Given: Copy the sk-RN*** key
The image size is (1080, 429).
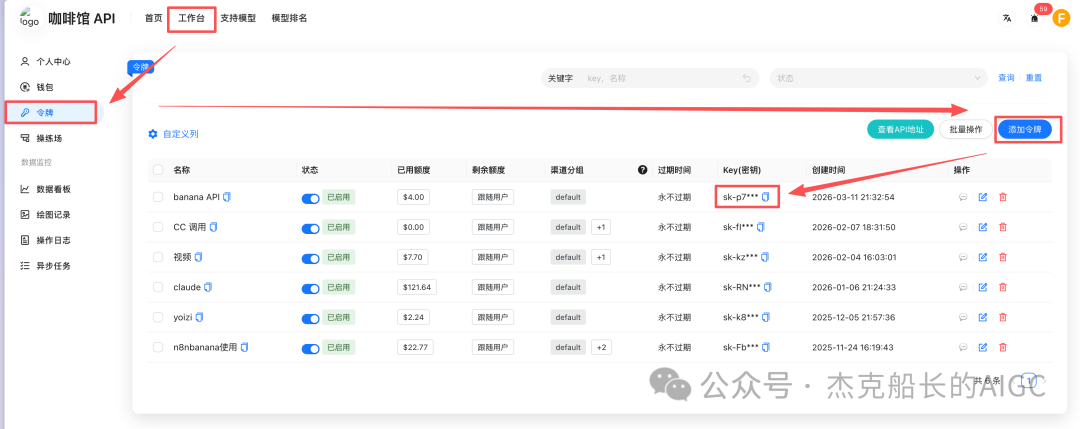Looking at the screenshot, I should (768, 286).
